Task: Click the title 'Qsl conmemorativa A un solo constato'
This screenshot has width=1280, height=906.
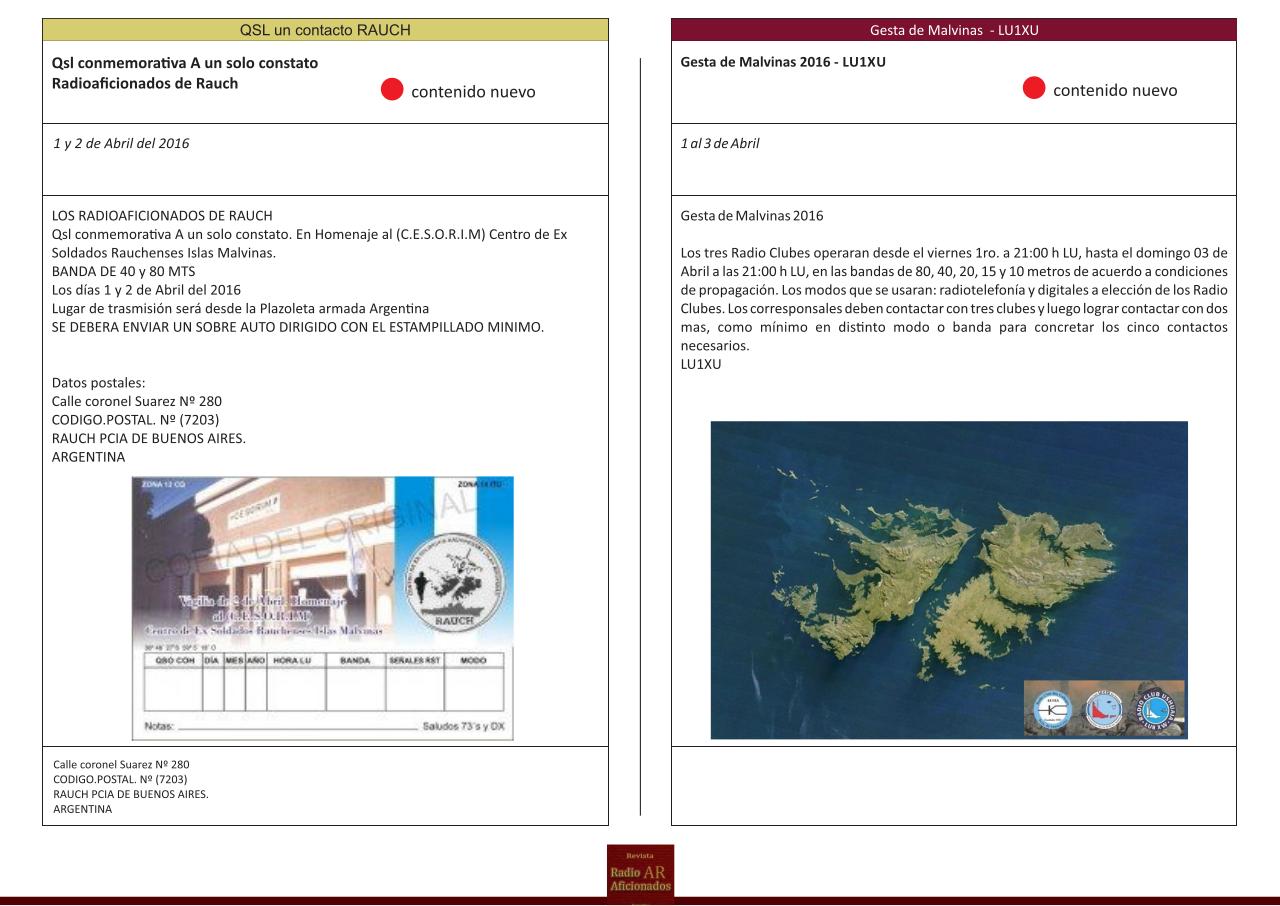Action: tap(185, 63)
